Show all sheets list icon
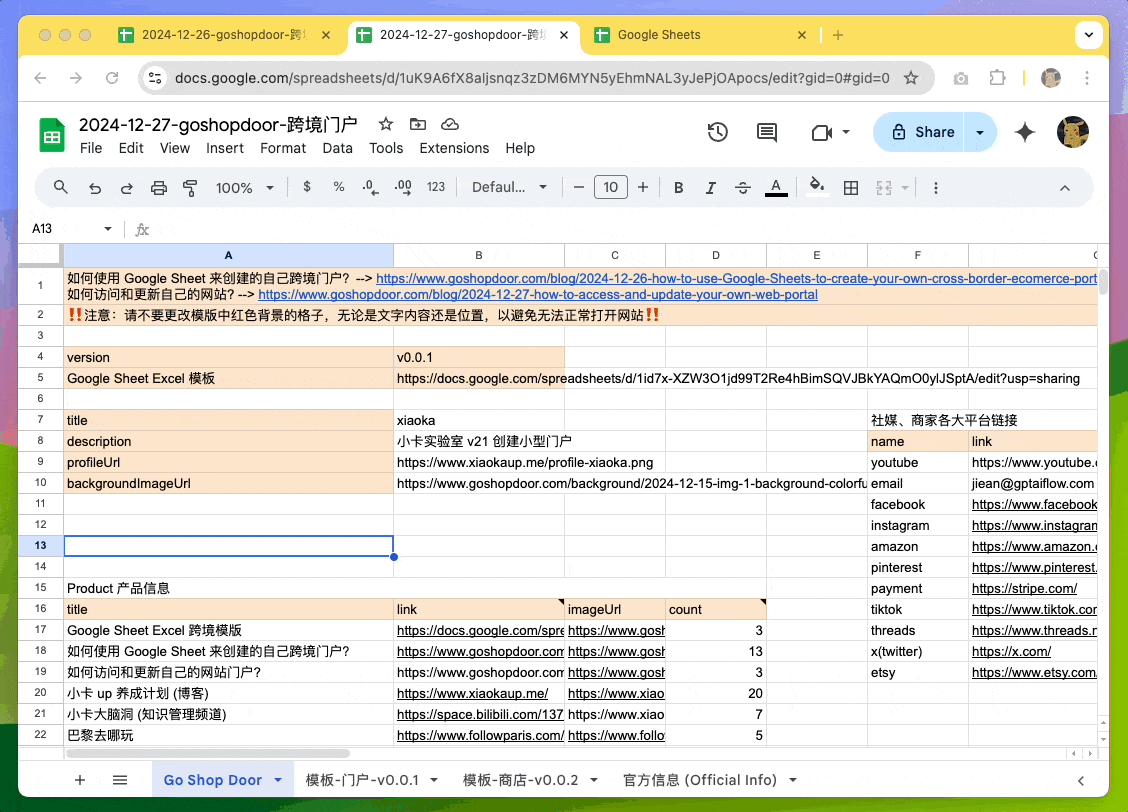1128x812 pixels. pos(120,780)
